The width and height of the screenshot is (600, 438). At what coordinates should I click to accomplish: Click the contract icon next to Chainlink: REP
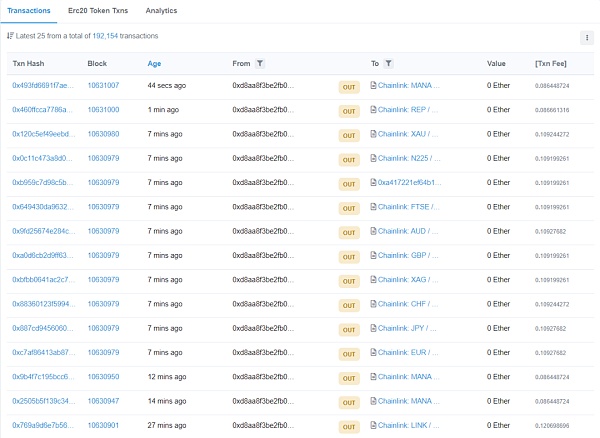coord(373,110)
